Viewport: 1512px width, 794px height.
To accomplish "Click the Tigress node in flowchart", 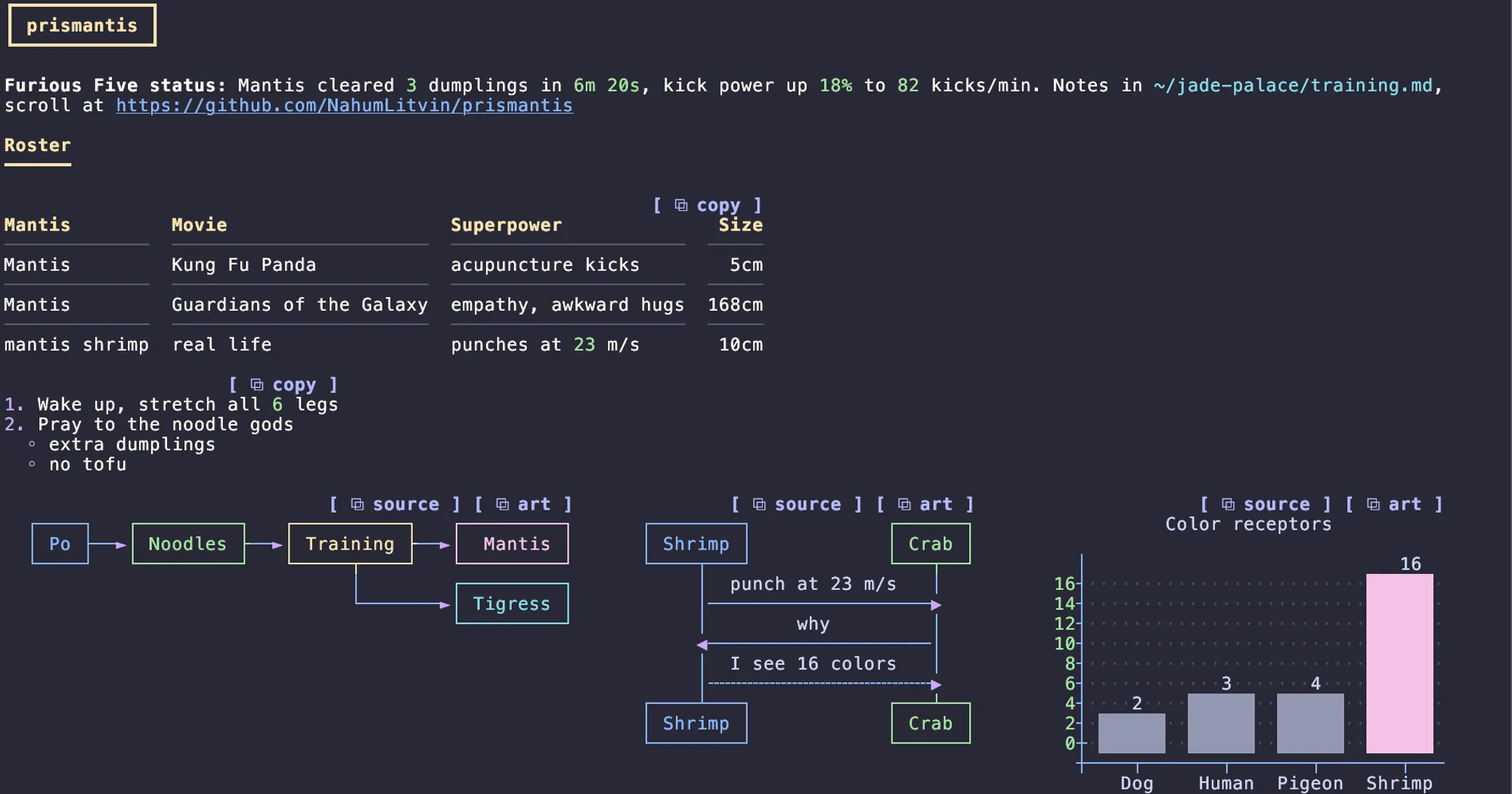I will pyautogui.click(x=512, y=603).
